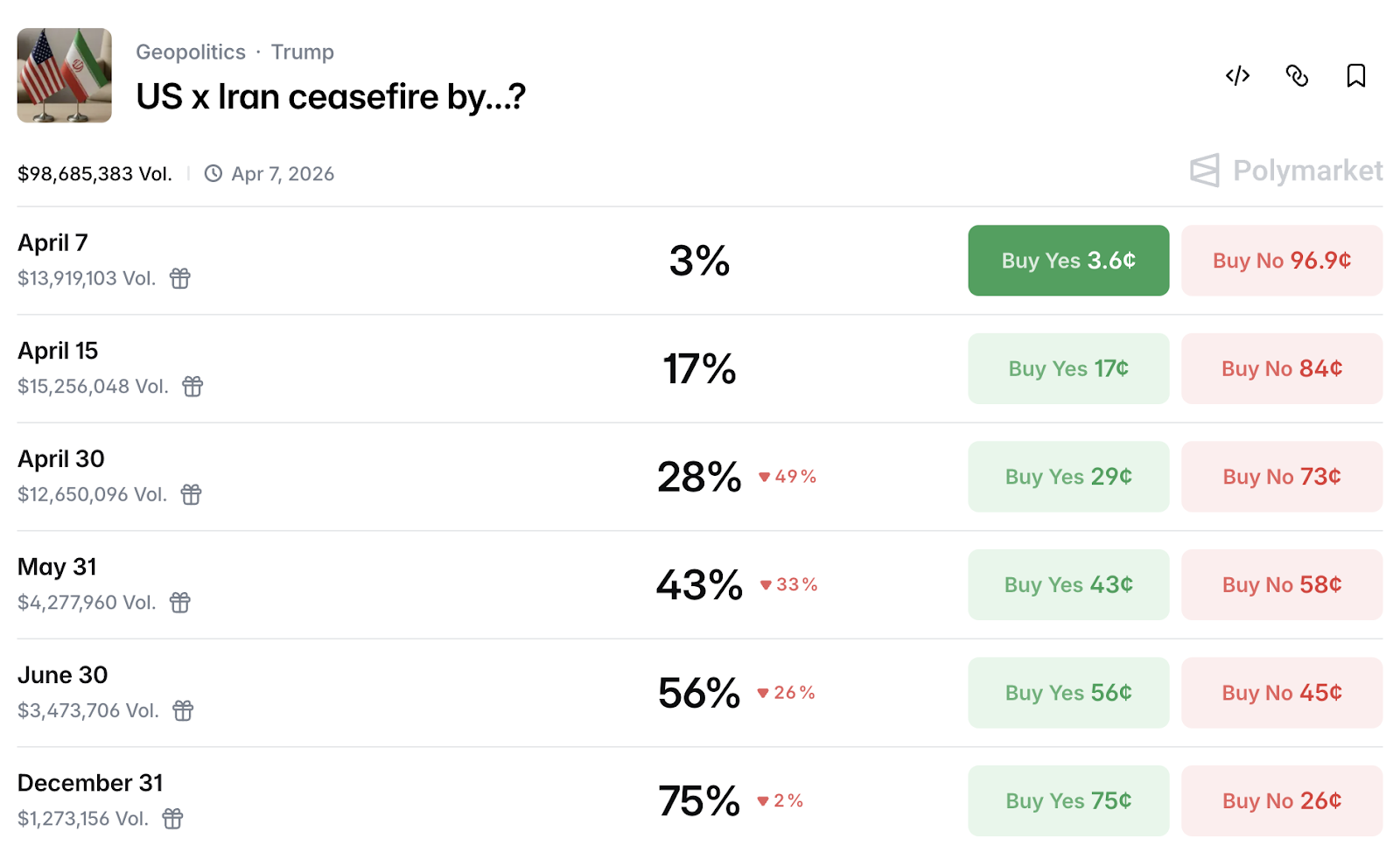Click the gift icon beside December 31 volume
This screenshot has width=1400, height=866.
tap(172, 818)
